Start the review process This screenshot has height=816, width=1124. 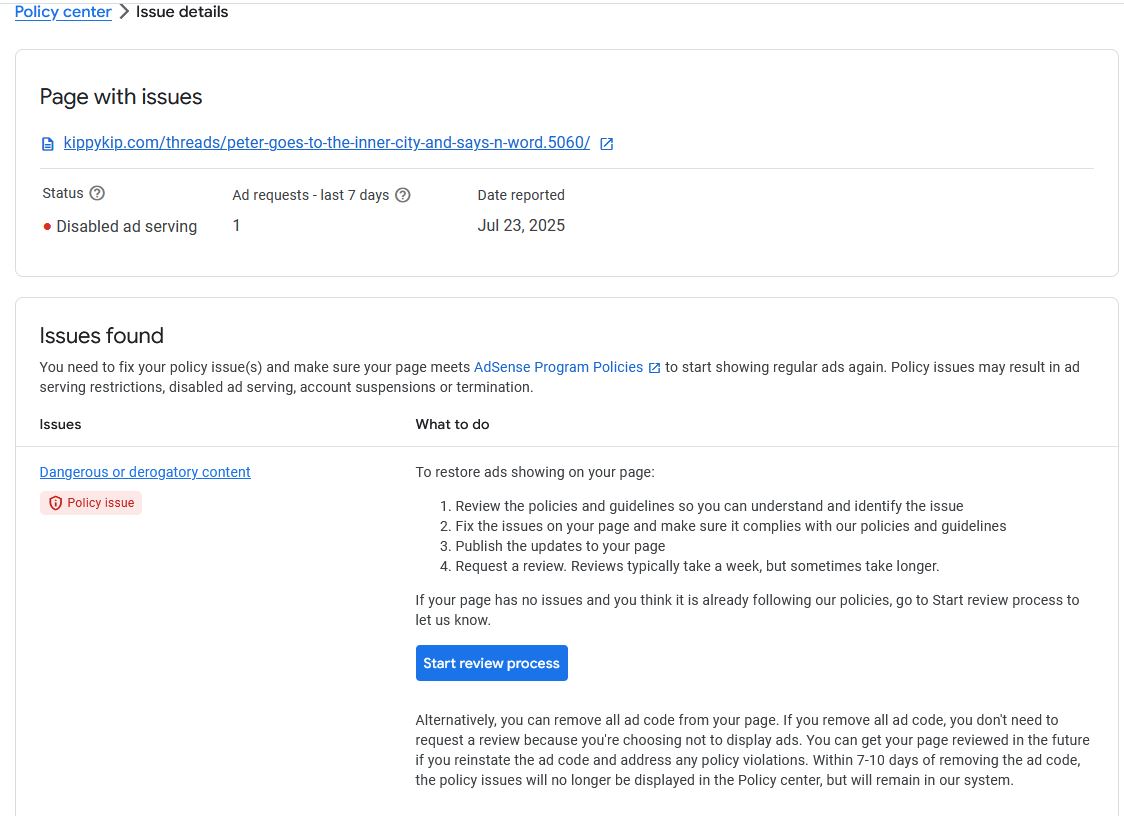point(492,663)
